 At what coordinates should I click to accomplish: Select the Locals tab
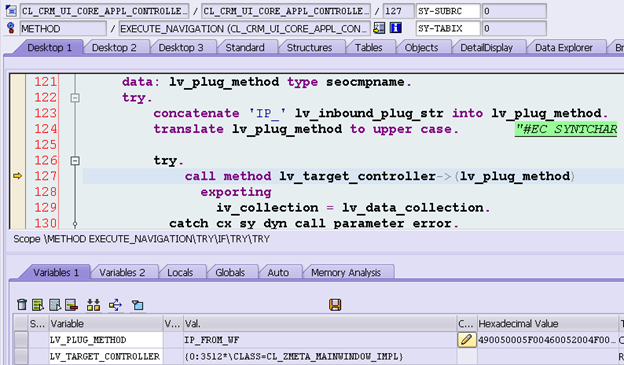[180, 273]
